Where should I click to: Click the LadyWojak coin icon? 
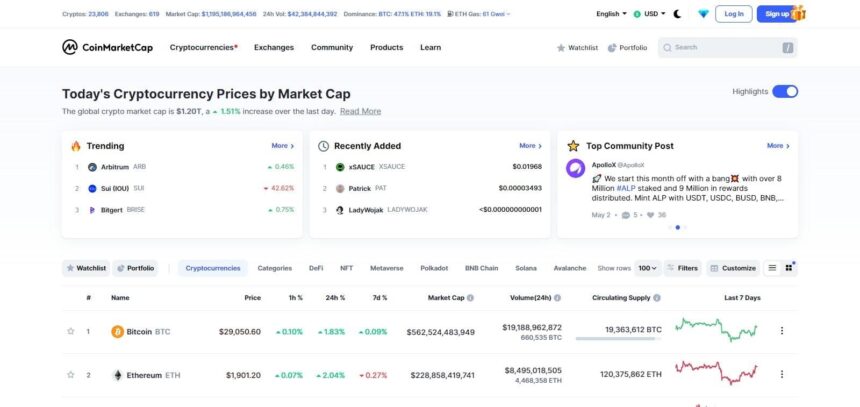340,210
